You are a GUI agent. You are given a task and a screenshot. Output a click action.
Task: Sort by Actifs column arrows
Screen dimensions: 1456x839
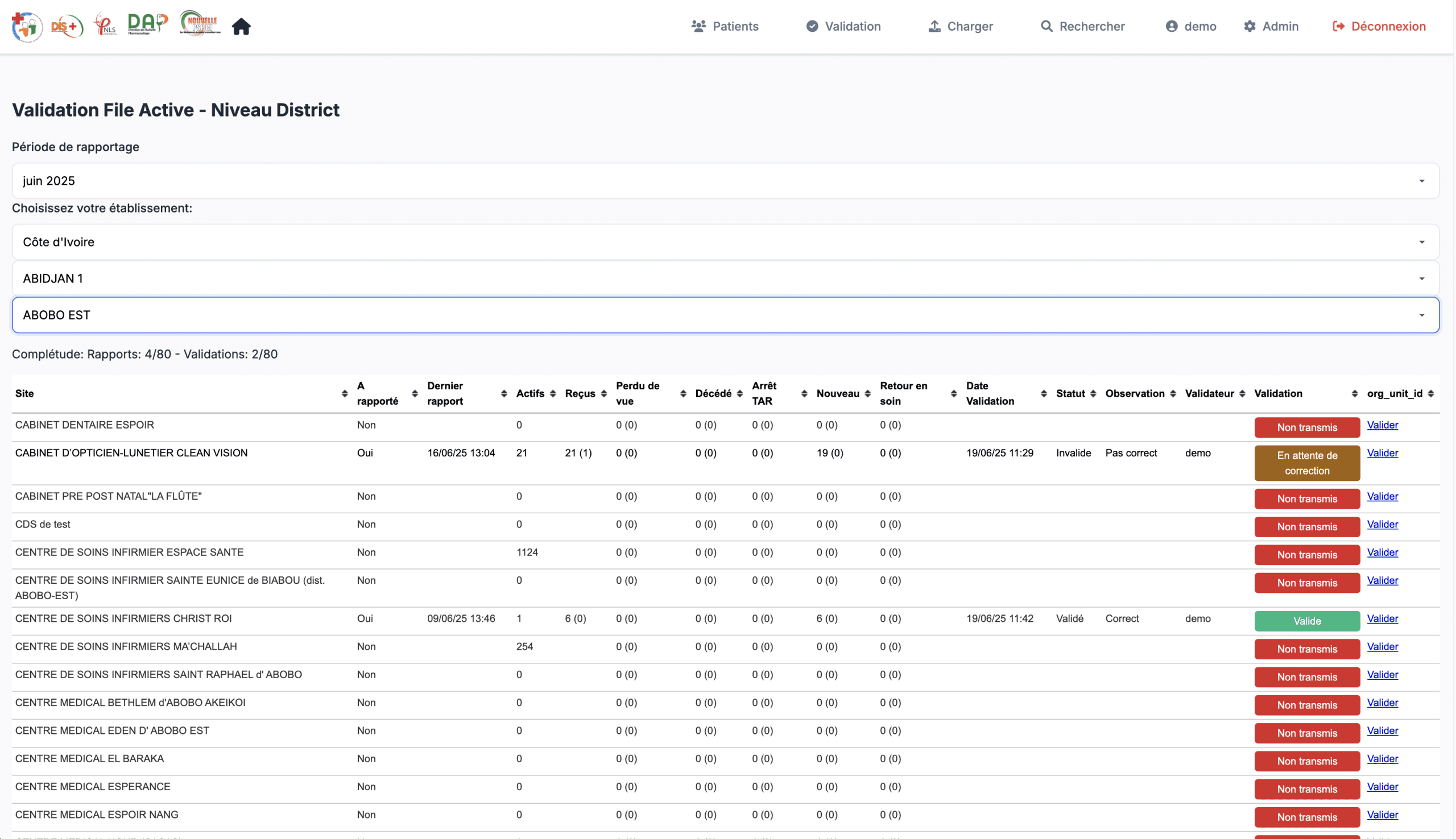(x=552, y=393)
